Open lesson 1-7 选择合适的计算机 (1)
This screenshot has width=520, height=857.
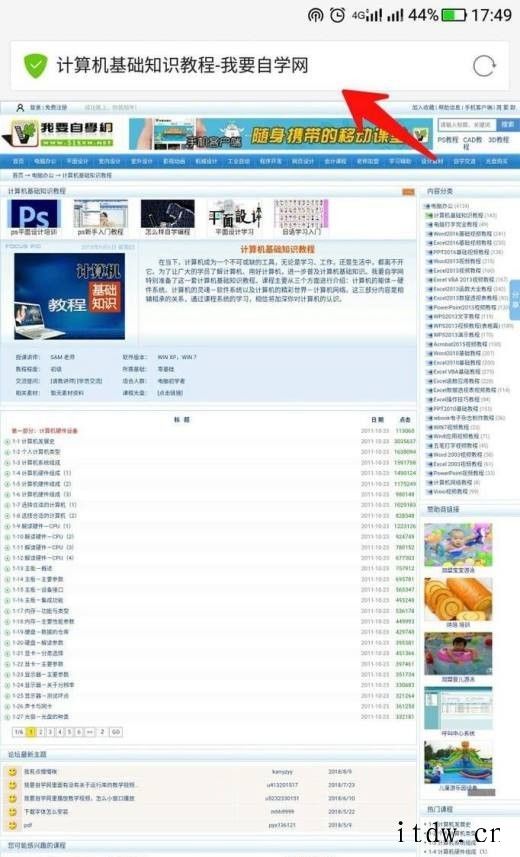[44, 505]
